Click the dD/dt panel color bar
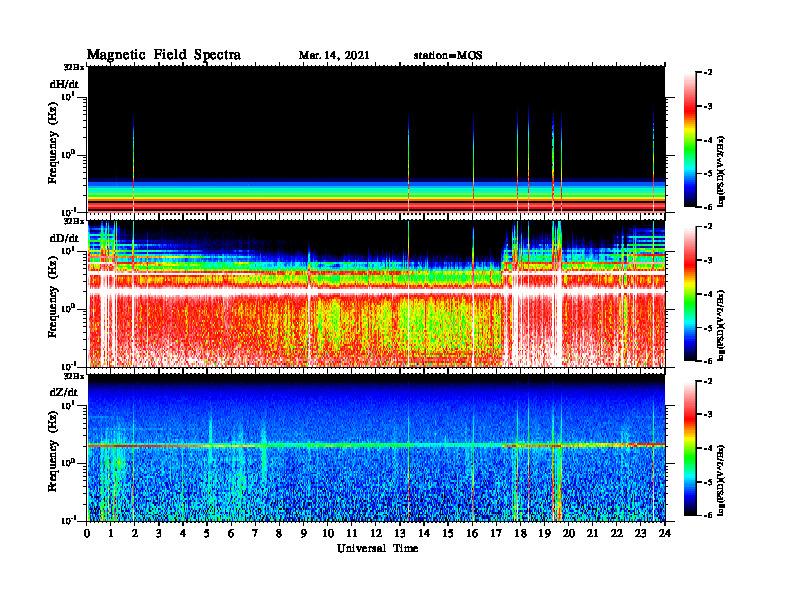Image resolution: width=792 pixels, height=612 pixels. pos(690,294)
